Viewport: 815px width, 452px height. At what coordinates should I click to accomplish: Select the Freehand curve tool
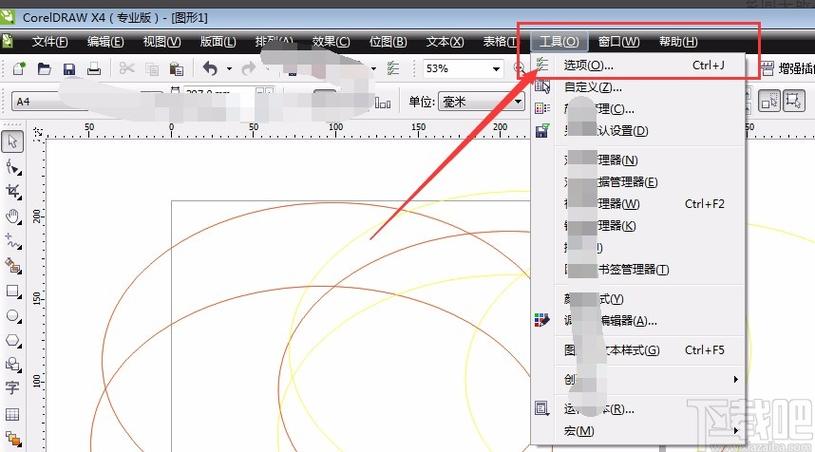coord(13,241)
